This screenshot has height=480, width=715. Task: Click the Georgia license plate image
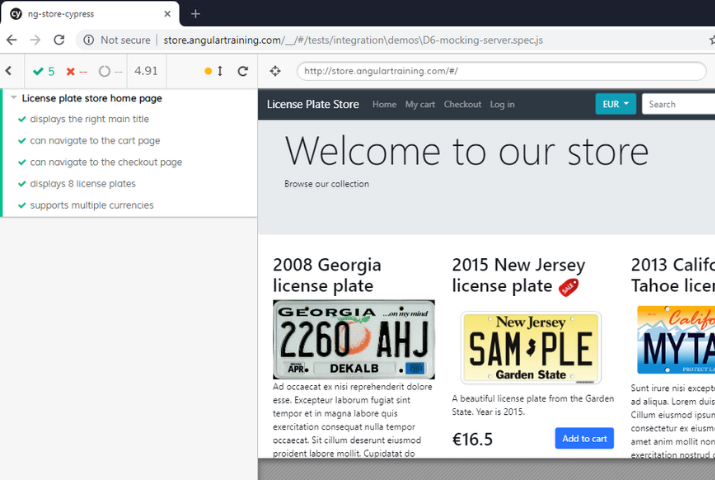353,339
